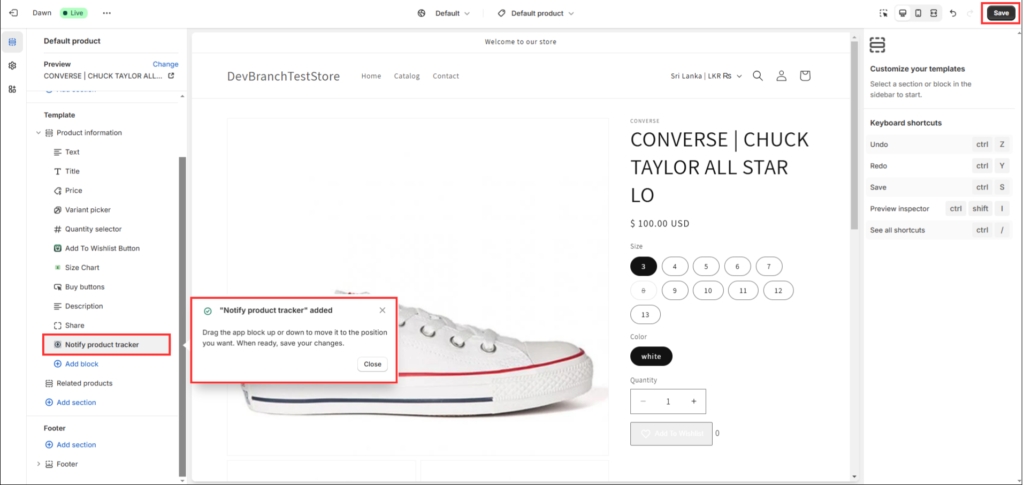
Task: Click the search icon in store header
Action: pos(758,76)
